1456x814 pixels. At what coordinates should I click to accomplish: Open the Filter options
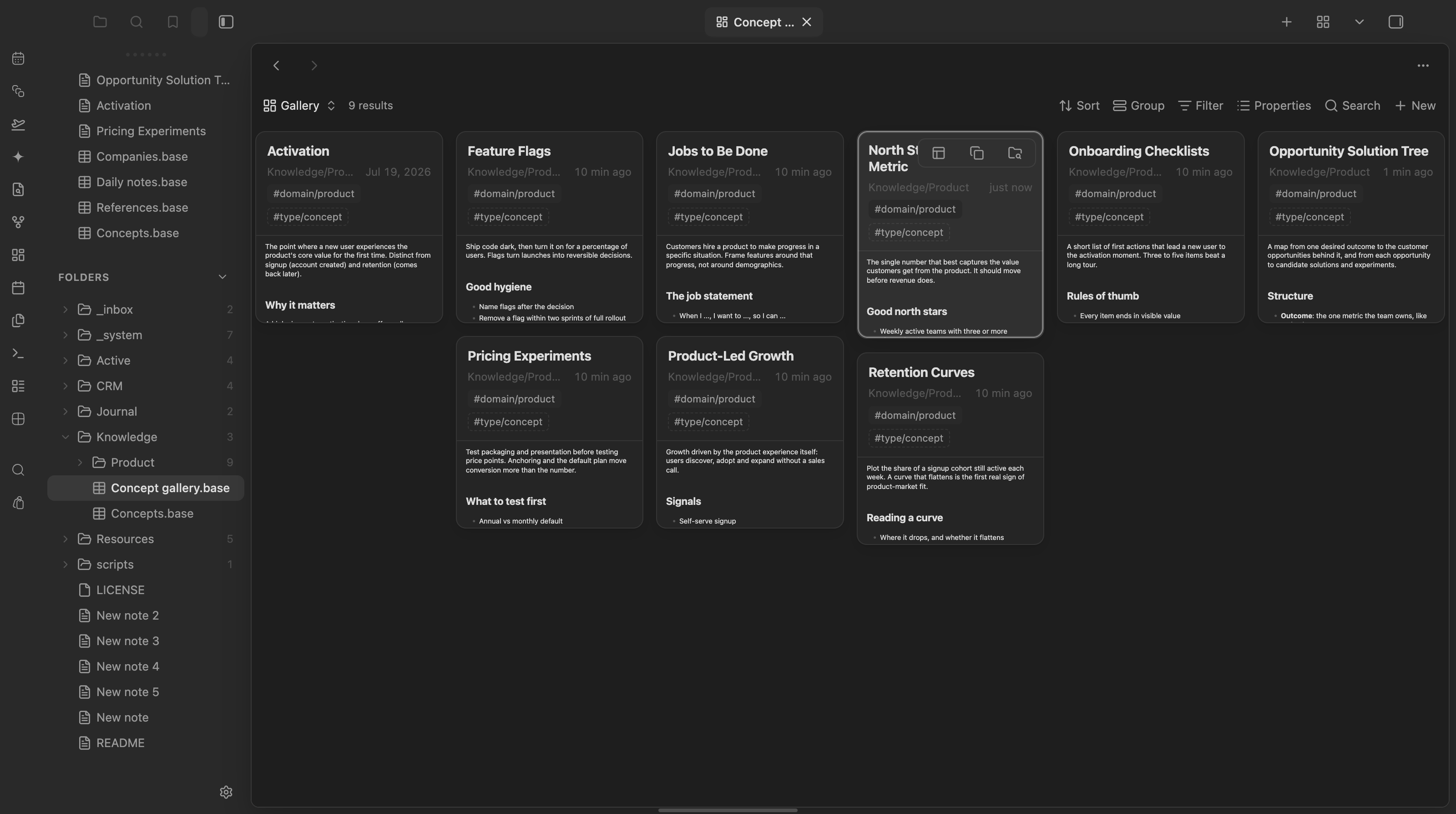1201,106
